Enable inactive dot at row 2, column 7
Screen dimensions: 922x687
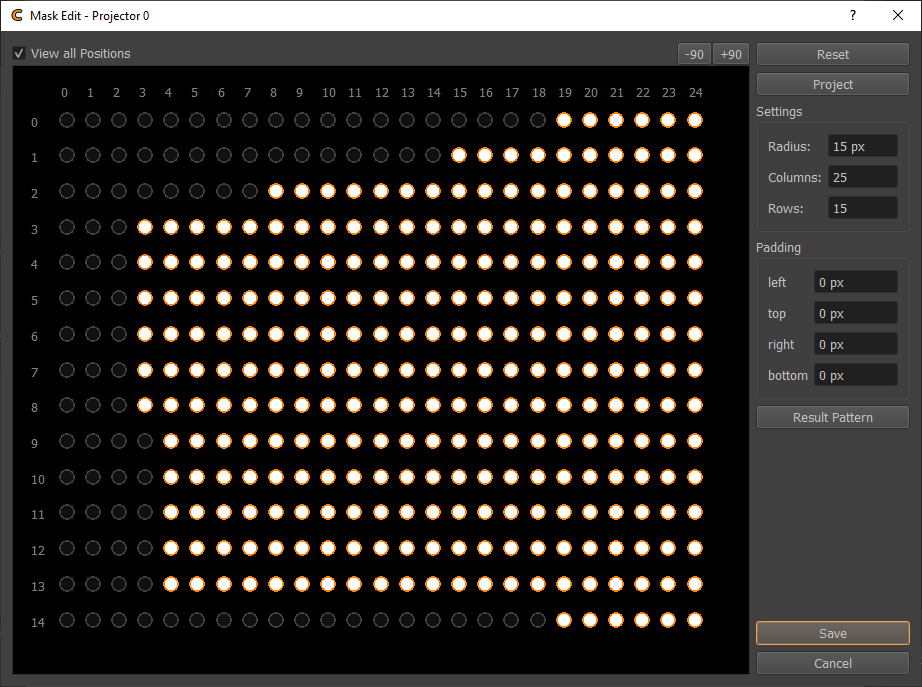click(x=249, y=191)
